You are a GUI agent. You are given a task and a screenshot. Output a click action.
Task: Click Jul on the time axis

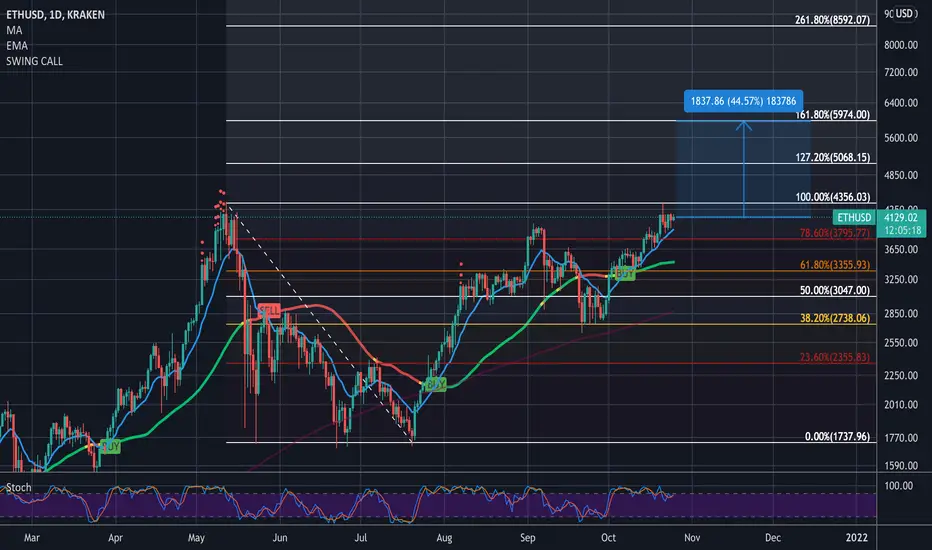[360, 538]
